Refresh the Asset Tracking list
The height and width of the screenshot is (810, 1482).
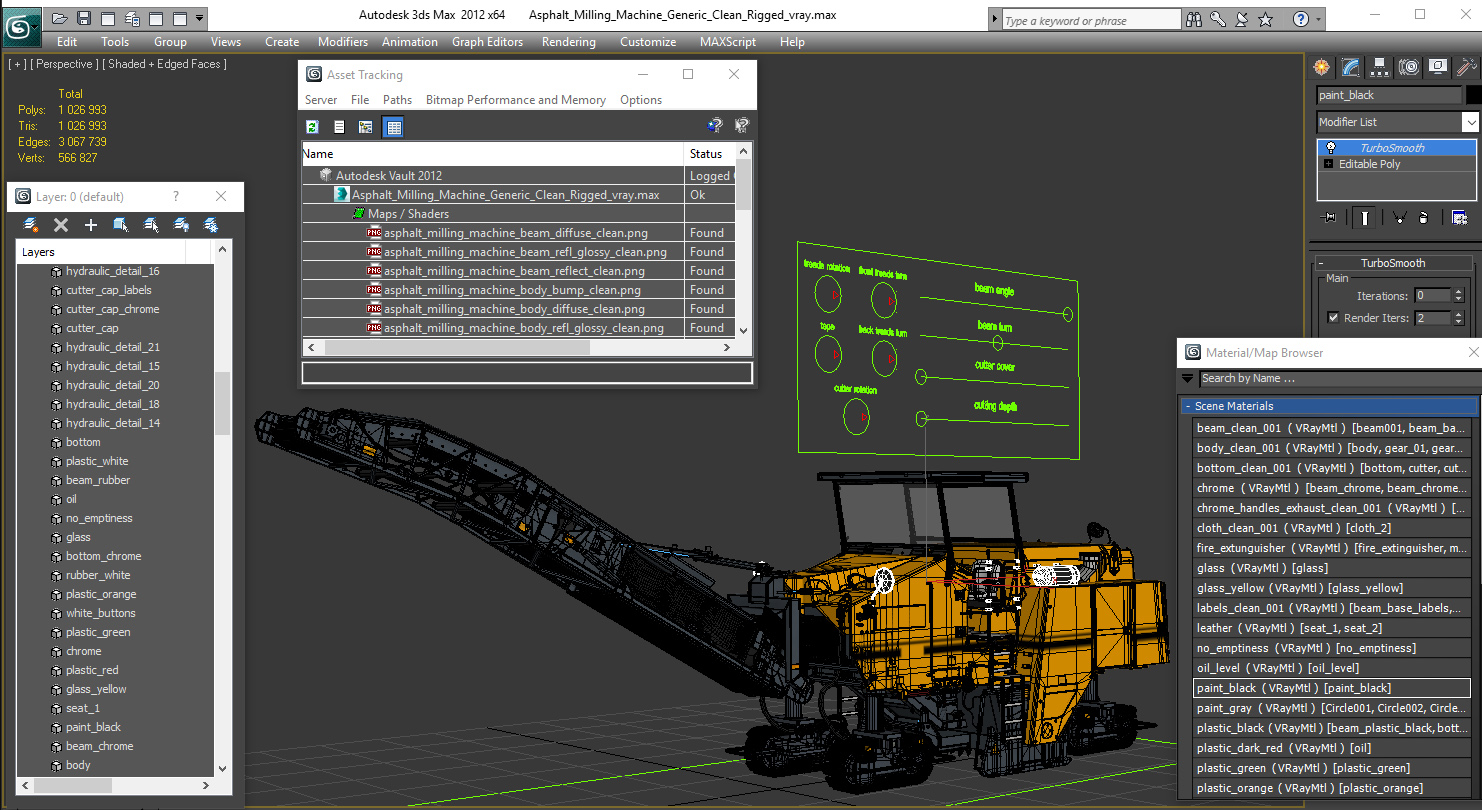pos(312,127)
